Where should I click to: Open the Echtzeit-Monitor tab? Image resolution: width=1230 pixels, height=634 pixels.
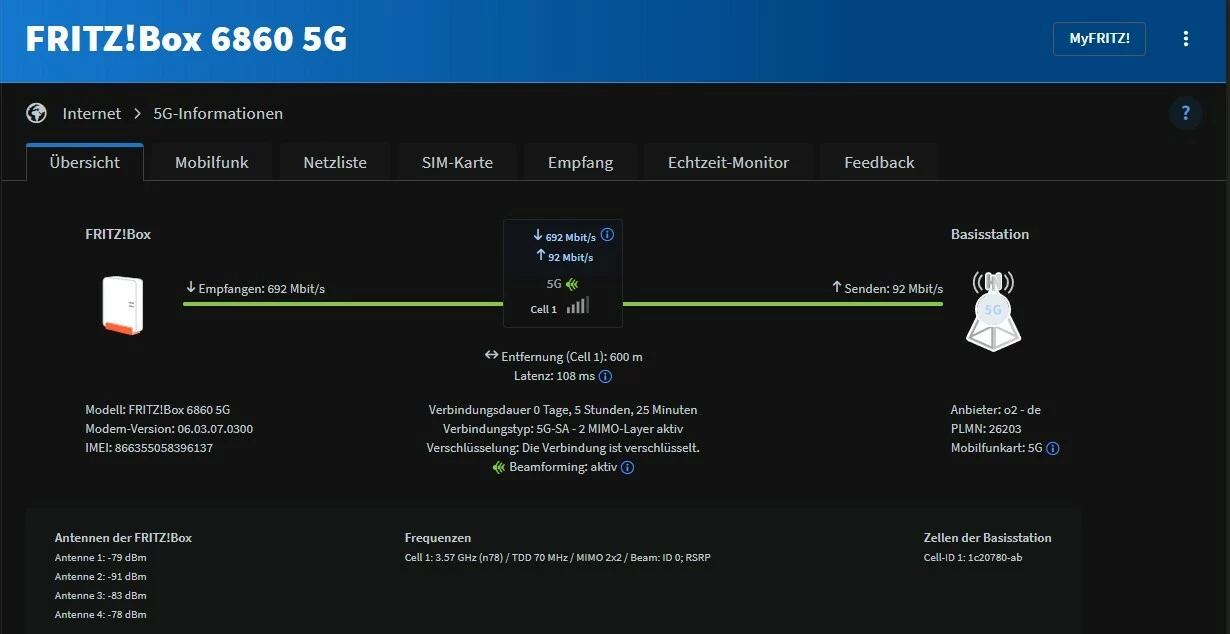click(728, 162)
